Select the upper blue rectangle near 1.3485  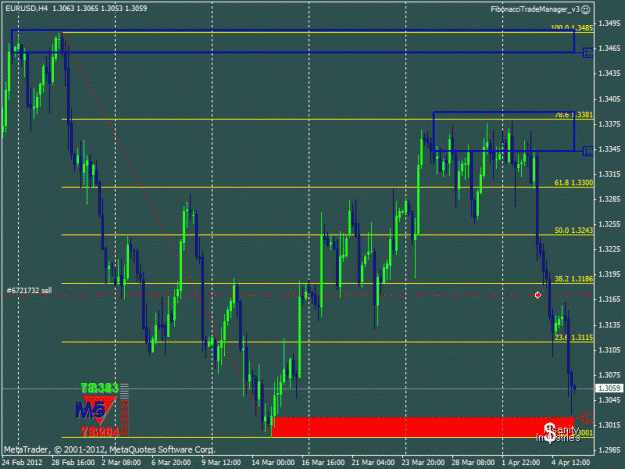pyautogui.click(x=293, y=41)
